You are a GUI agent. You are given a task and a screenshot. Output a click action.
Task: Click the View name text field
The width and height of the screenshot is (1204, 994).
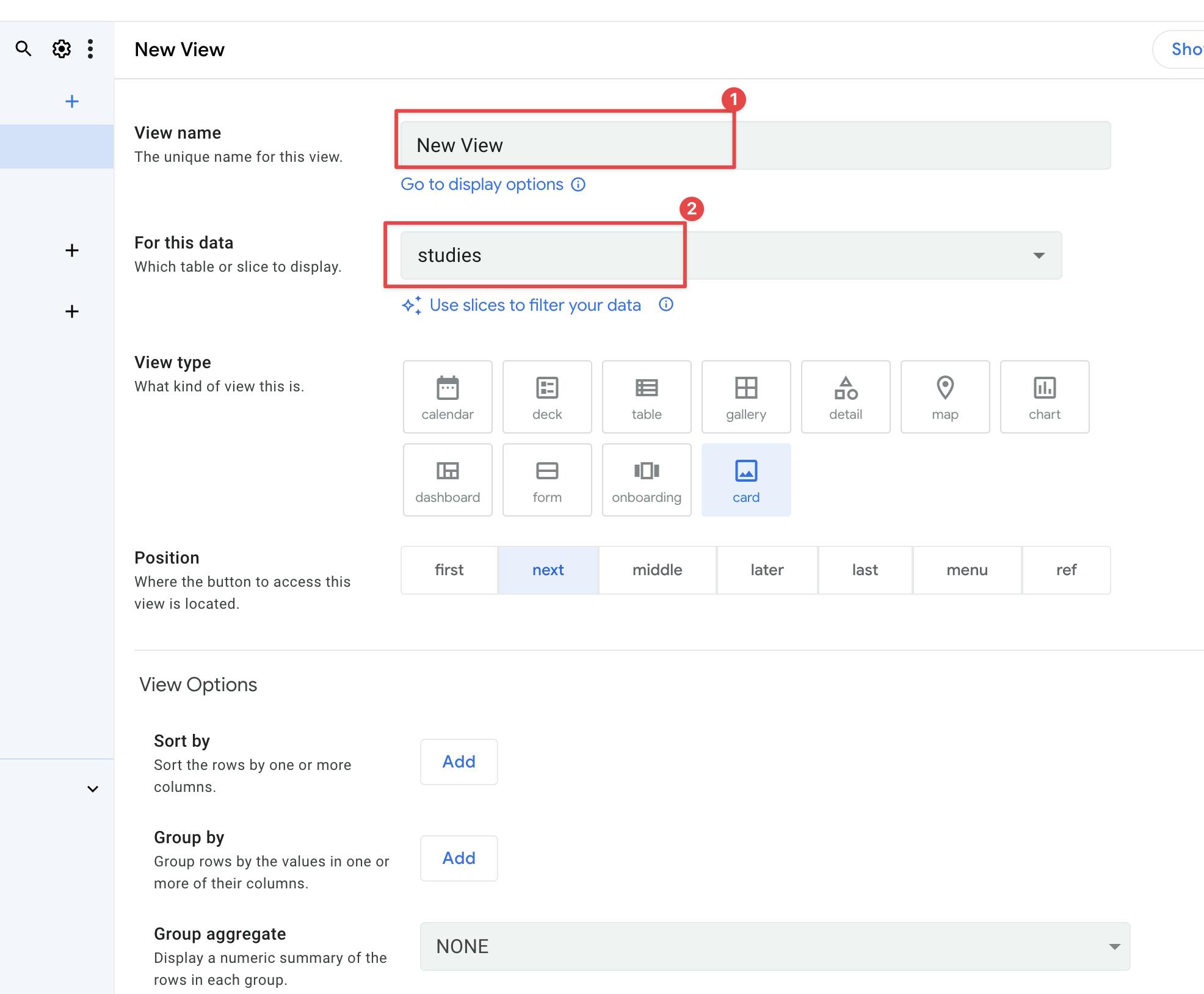[x=755, y=145]
